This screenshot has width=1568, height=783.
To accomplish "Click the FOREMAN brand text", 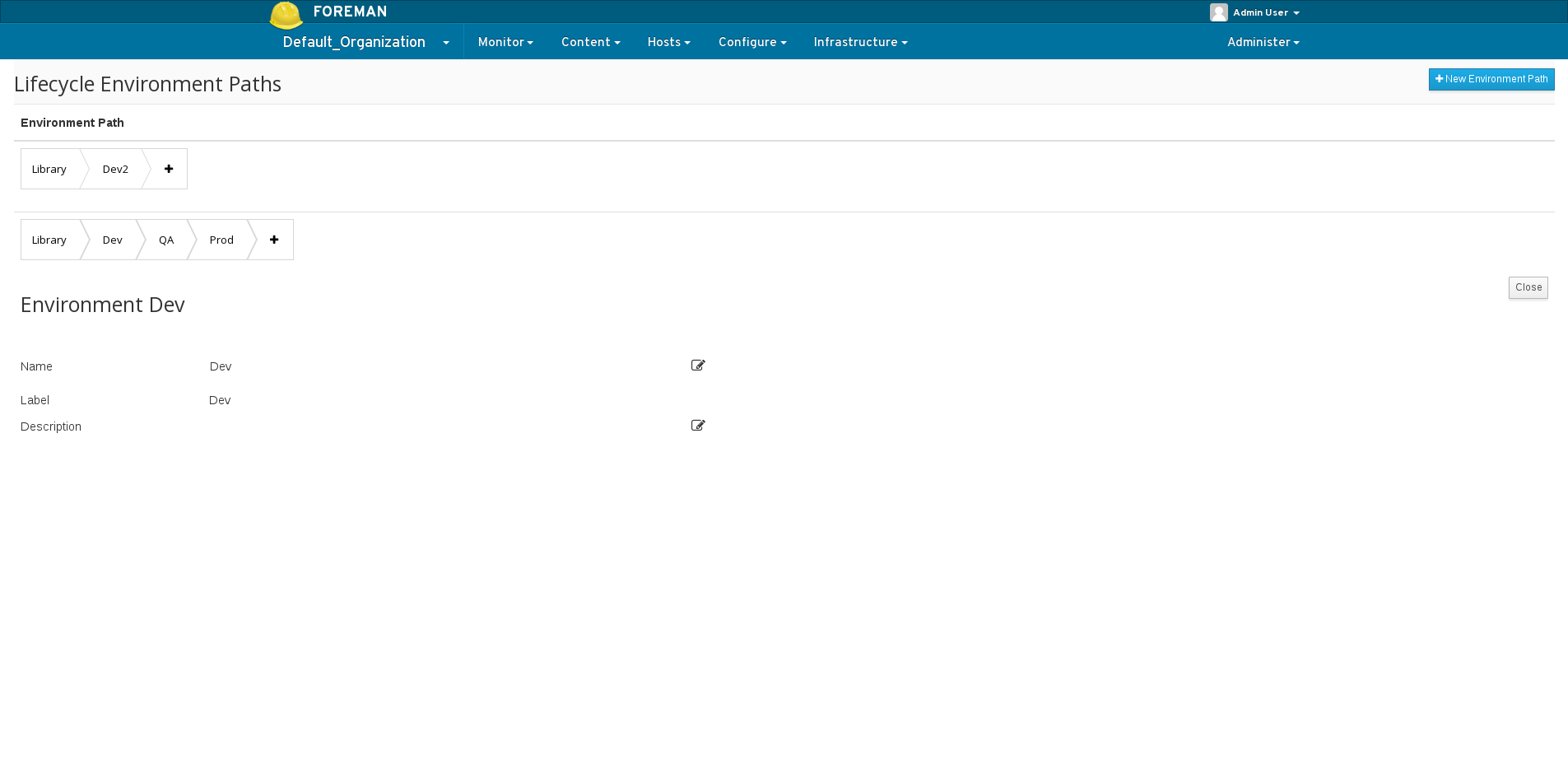I will pyautogui.click(x=350, y=12).
